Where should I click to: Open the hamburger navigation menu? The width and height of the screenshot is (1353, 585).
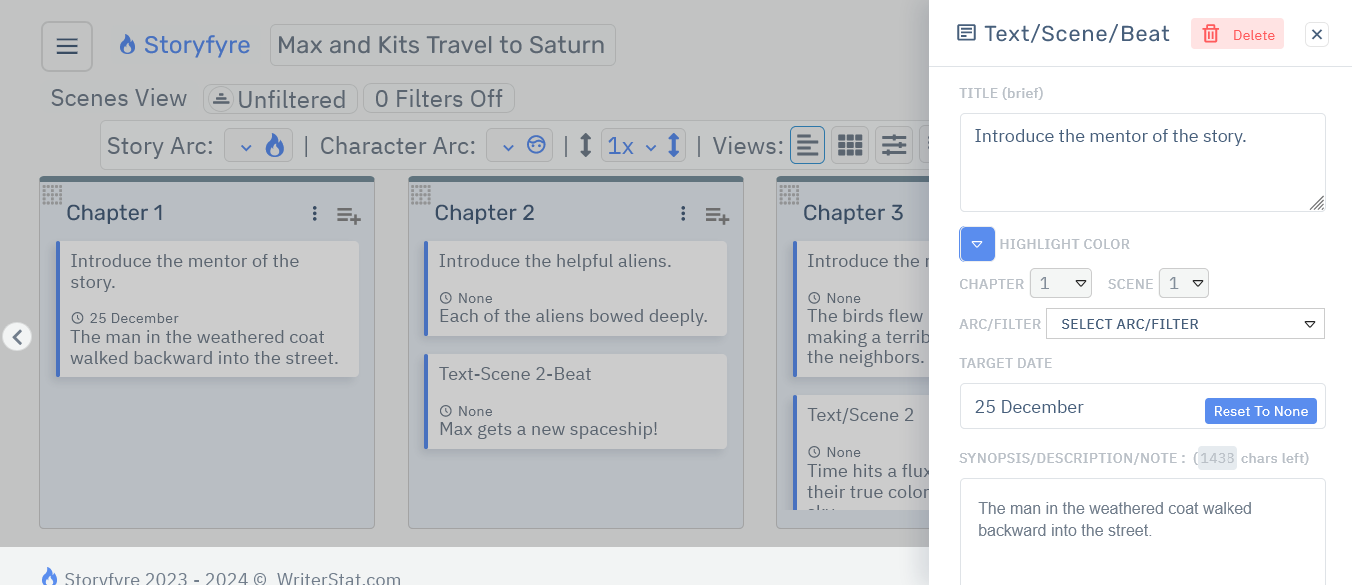coord(66,45)
